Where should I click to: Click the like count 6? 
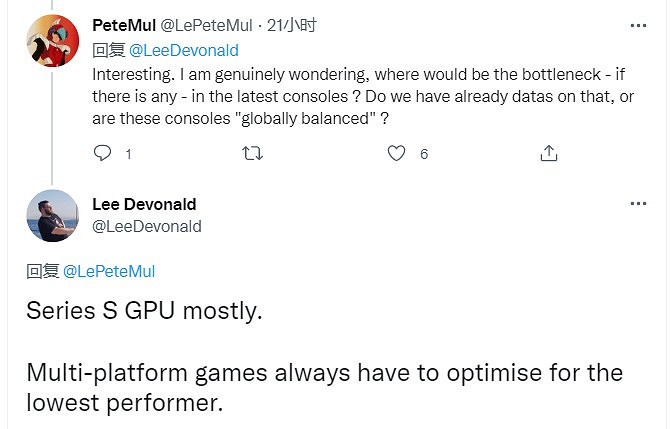click(x=424, y=154)
